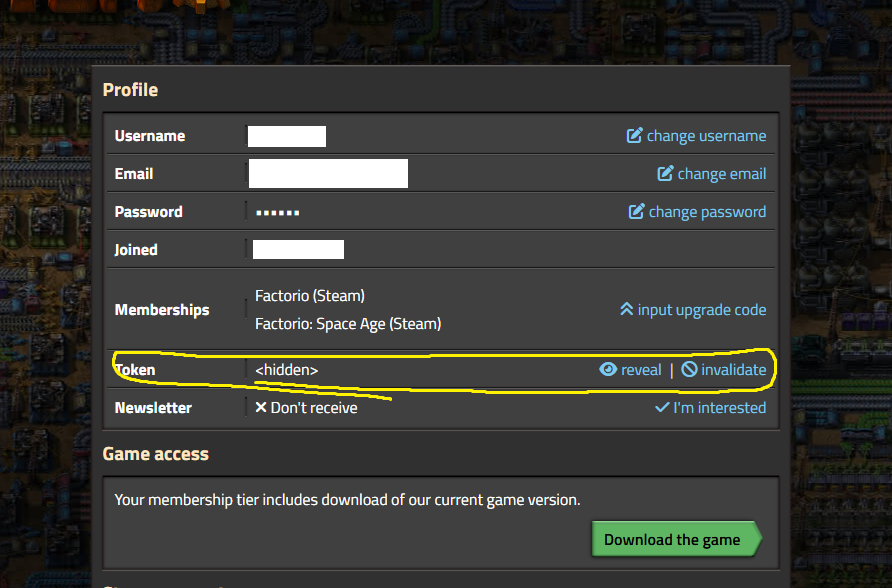This screenshot has width=892, height=588.
Task: Click the masked password dots
Action: click(x=278, y=213)
